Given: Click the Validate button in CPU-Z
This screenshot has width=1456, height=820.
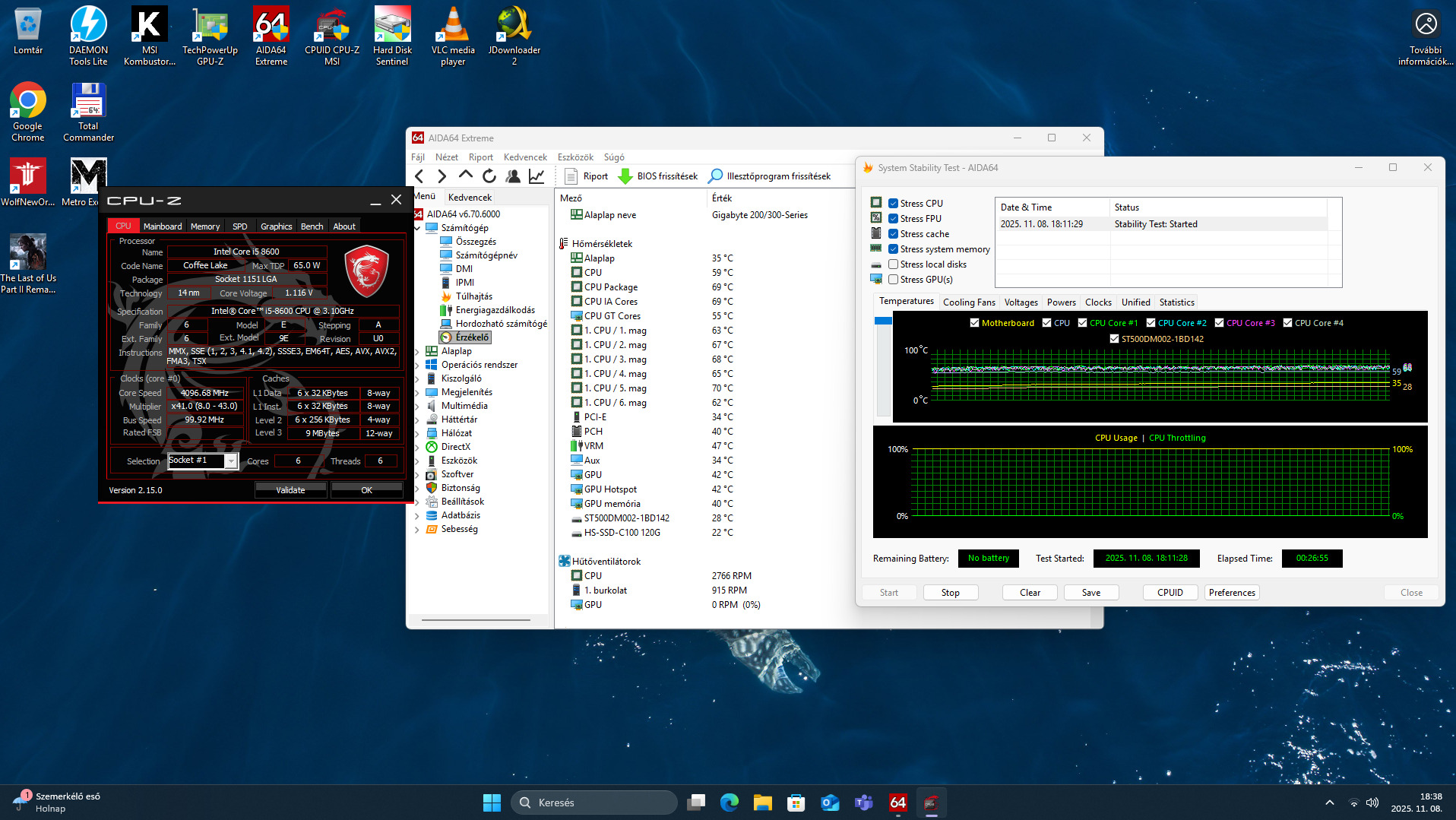Looking at the screenshot, I should pyautogui.click(x=290, y=490).
